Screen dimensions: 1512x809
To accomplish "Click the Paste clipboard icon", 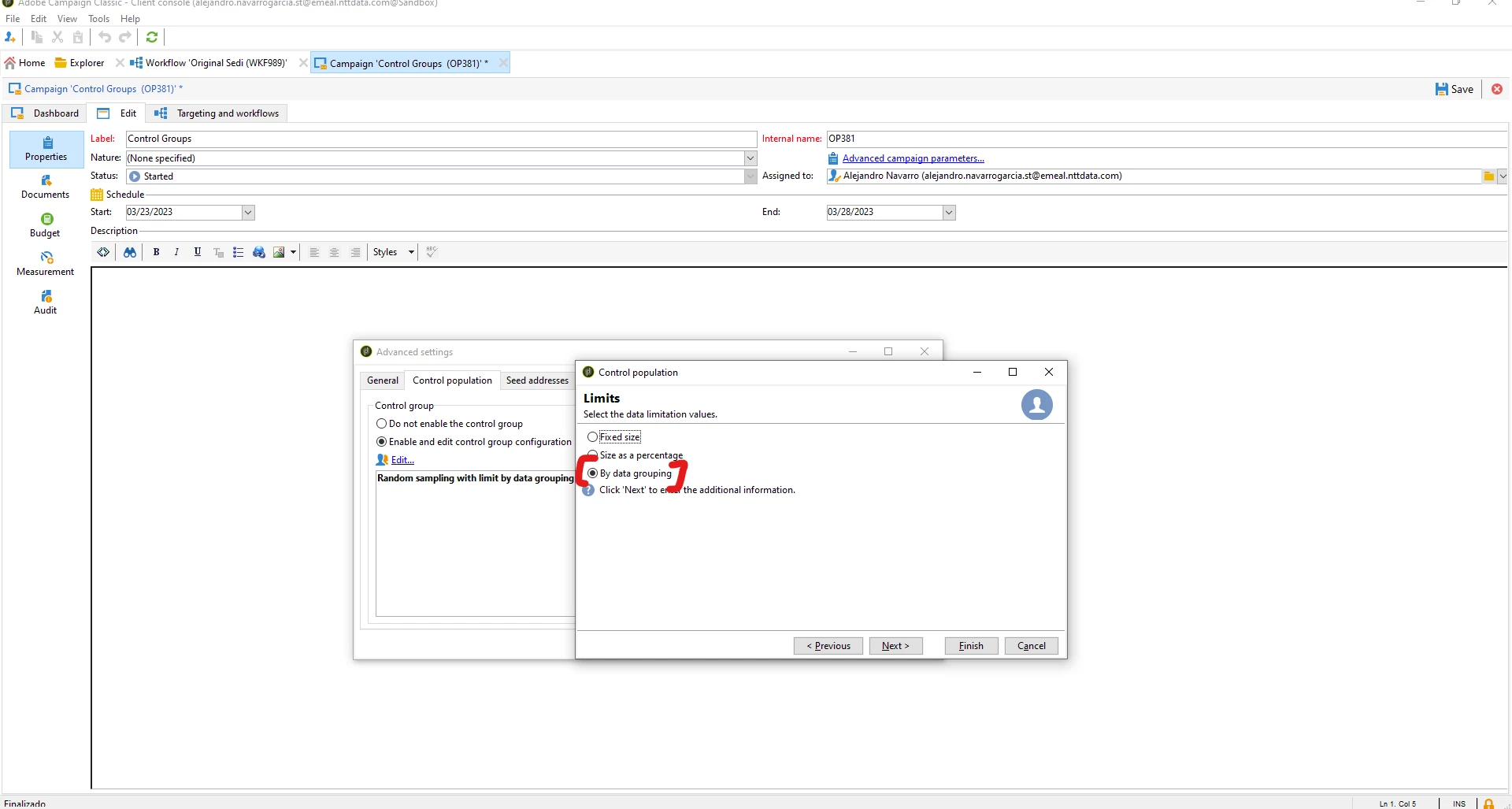I will (x=78, y=37).
